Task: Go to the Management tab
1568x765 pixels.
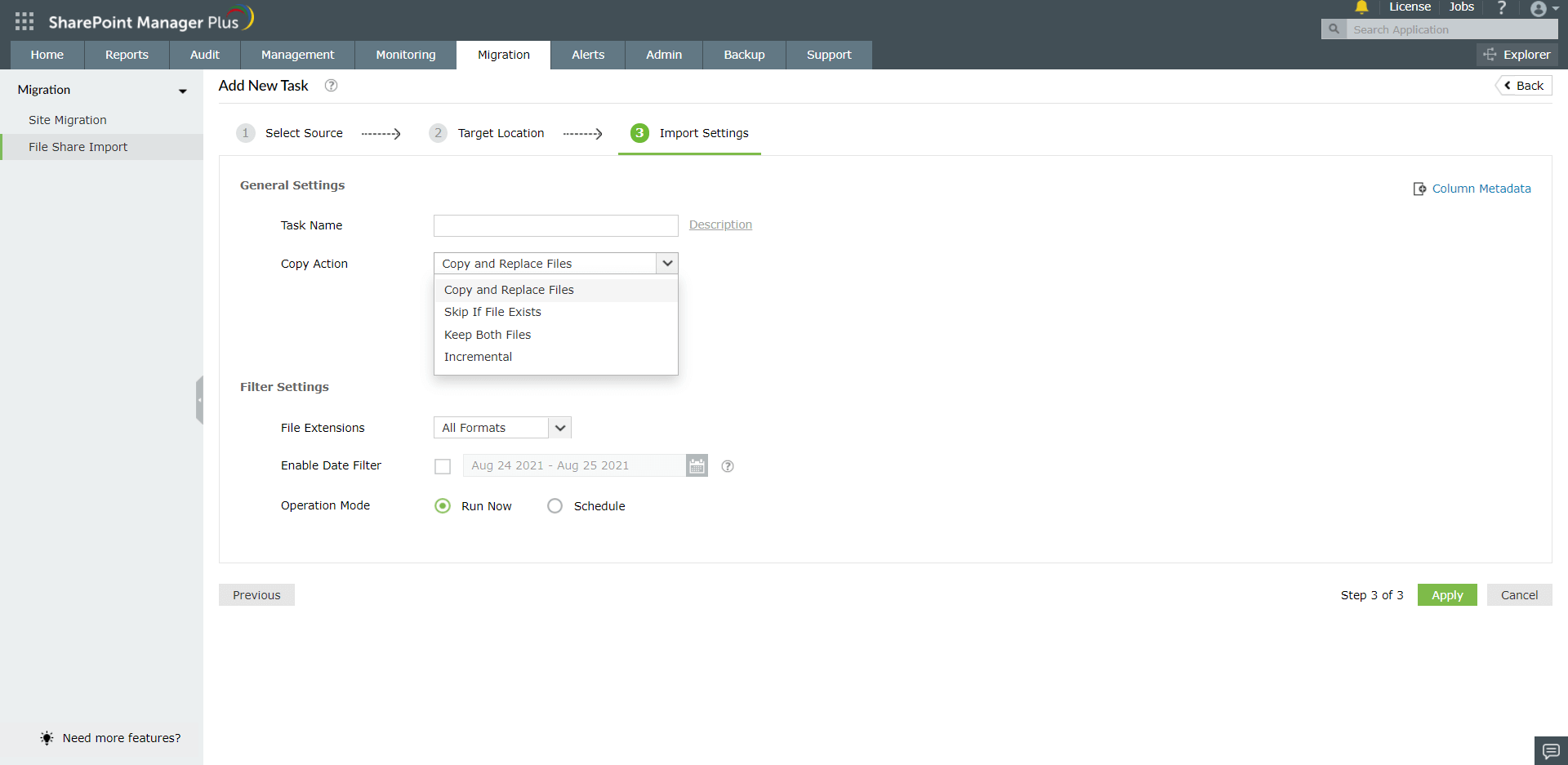Action: pos(298,55)
